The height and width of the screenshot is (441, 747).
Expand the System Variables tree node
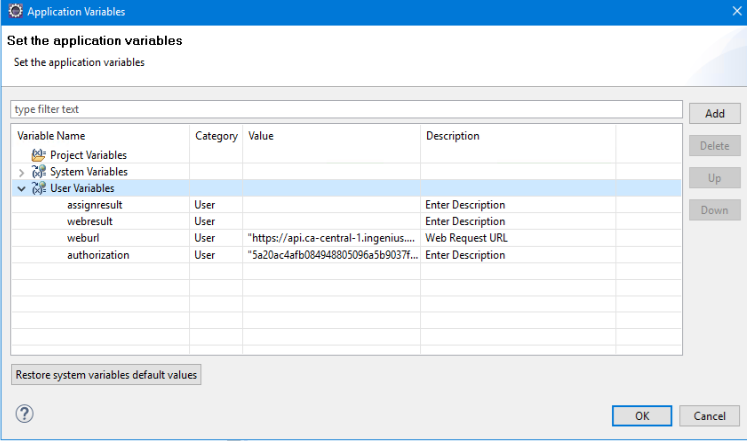pyautogui.click(x=21, y=172)
